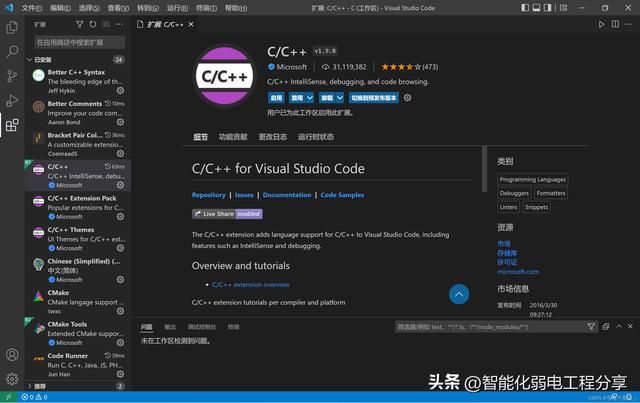This screenshot has height=403, width=640.
Task: Refresh the extensions list
Action: [93, 24]
